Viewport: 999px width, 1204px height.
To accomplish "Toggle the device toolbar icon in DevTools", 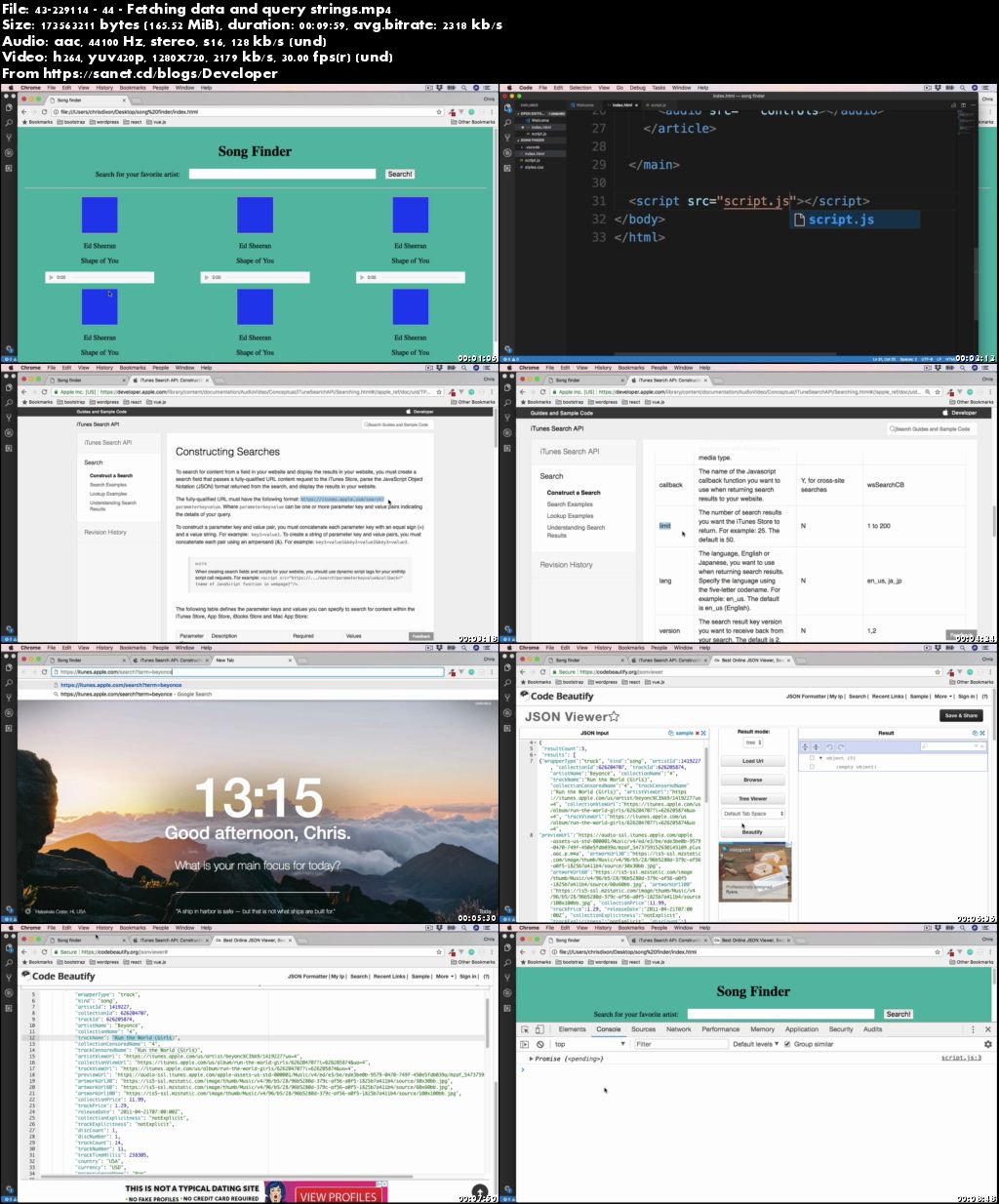I will [539, 1029].
